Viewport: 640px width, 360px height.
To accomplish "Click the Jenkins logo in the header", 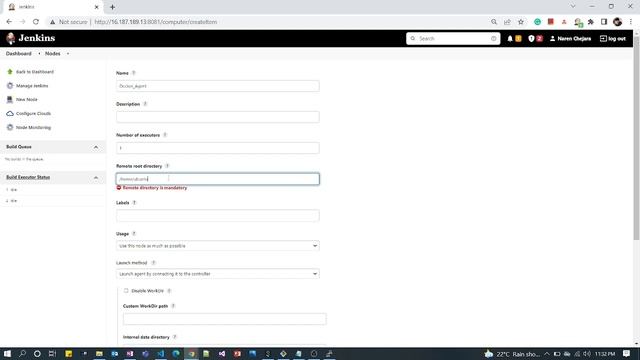I will (31, 38).
